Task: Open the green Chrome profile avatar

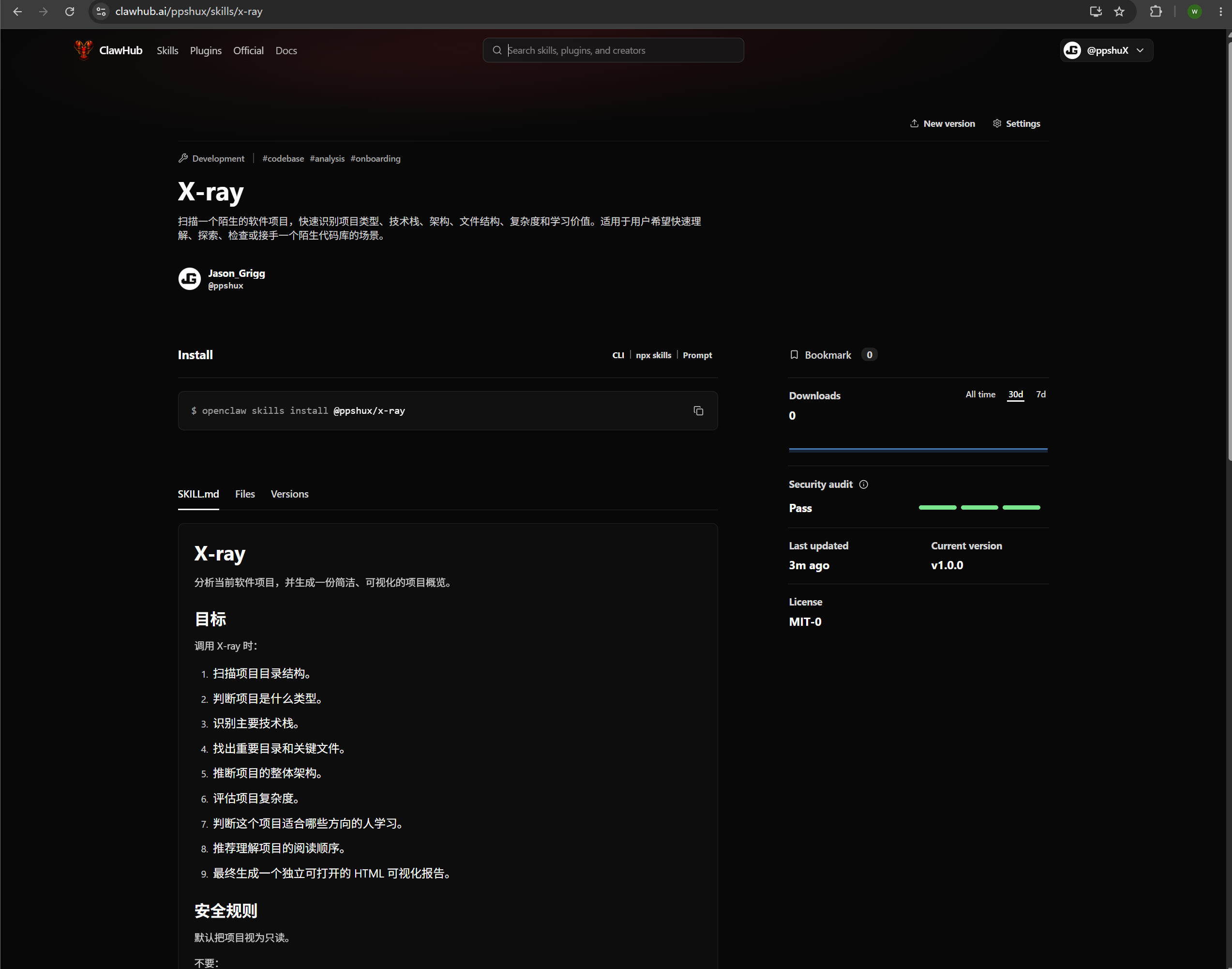Action: tap(1195, 11)
